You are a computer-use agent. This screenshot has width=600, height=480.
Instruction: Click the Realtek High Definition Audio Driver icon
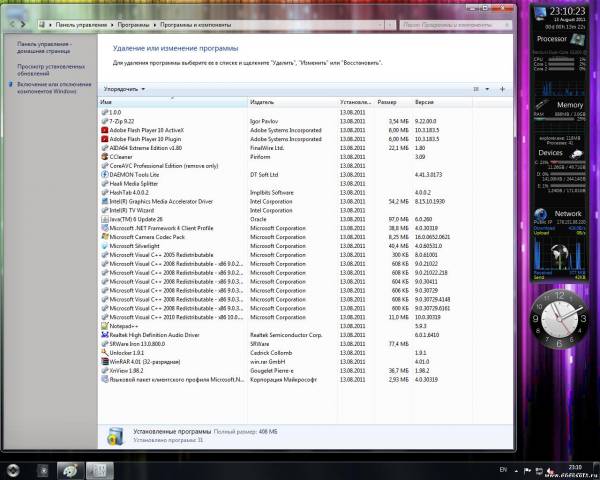104,335
